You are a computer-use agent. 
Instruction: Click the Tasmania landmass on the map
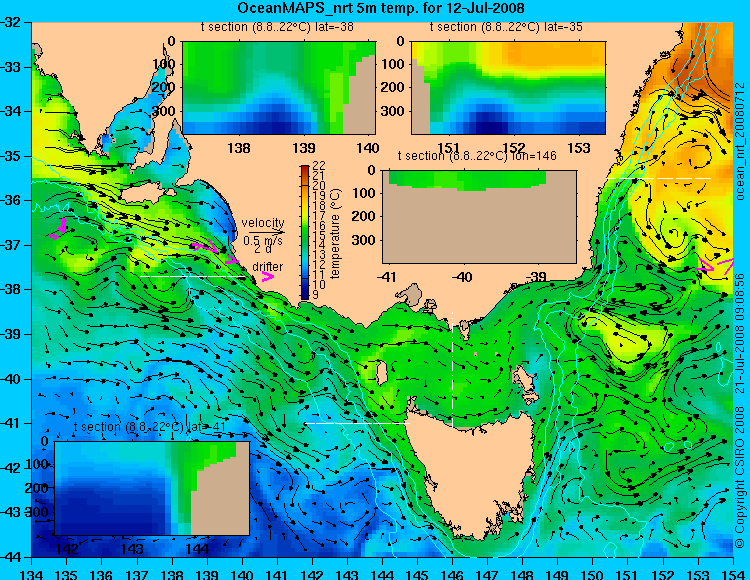tap(473, 473)
